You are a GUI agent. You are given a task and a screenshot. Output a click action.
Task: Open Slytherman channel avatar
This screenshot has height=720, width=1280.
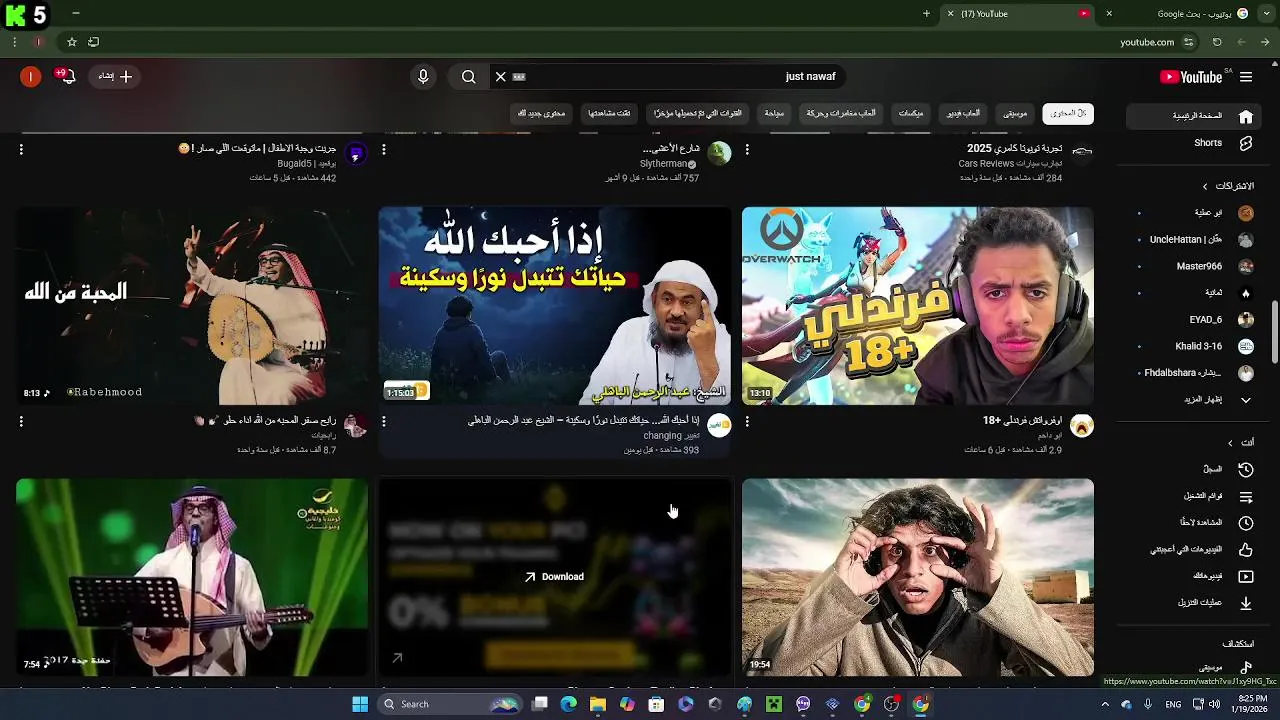coord(719,154)
